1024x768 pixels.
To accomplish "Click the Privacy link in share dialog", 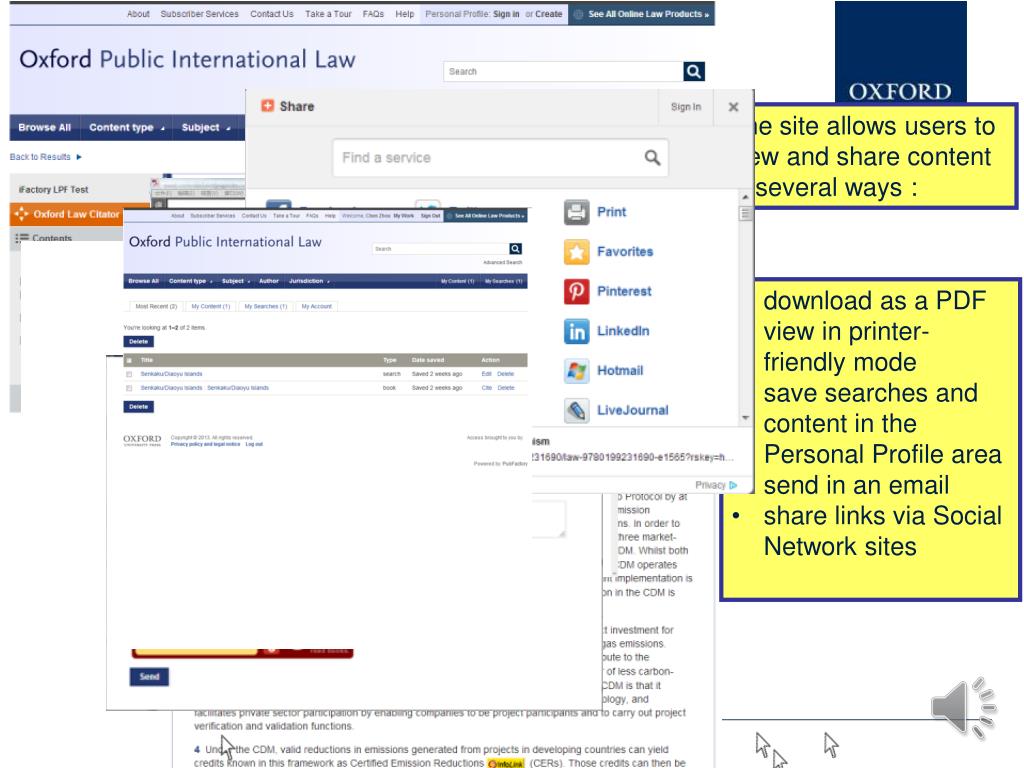I will click(710, 485).
